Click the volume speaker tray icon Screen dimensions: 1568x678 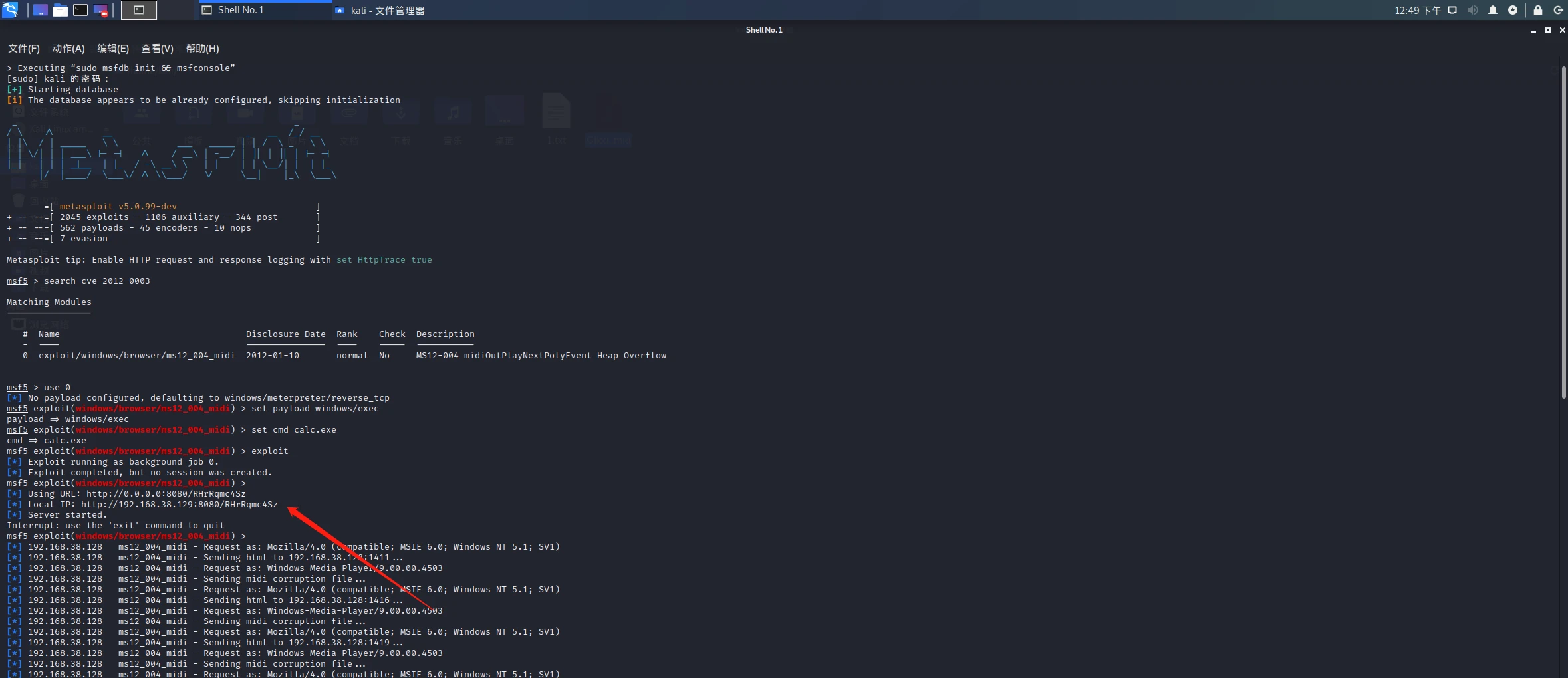[1473, 10]
